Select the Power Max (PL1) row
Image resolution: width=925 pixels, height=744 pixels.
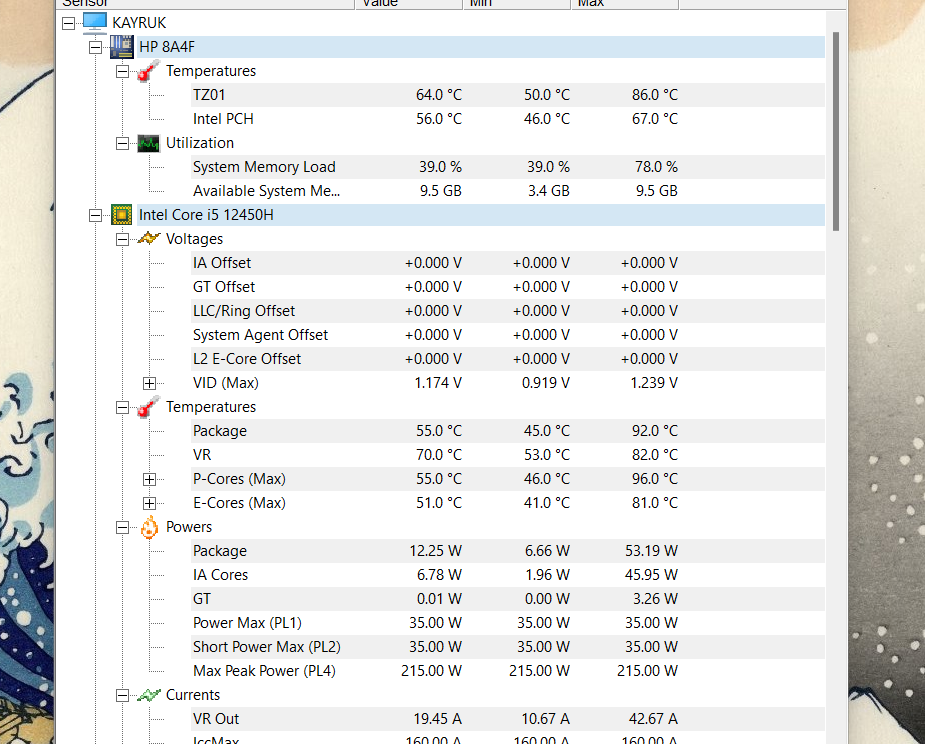point(508,622)
